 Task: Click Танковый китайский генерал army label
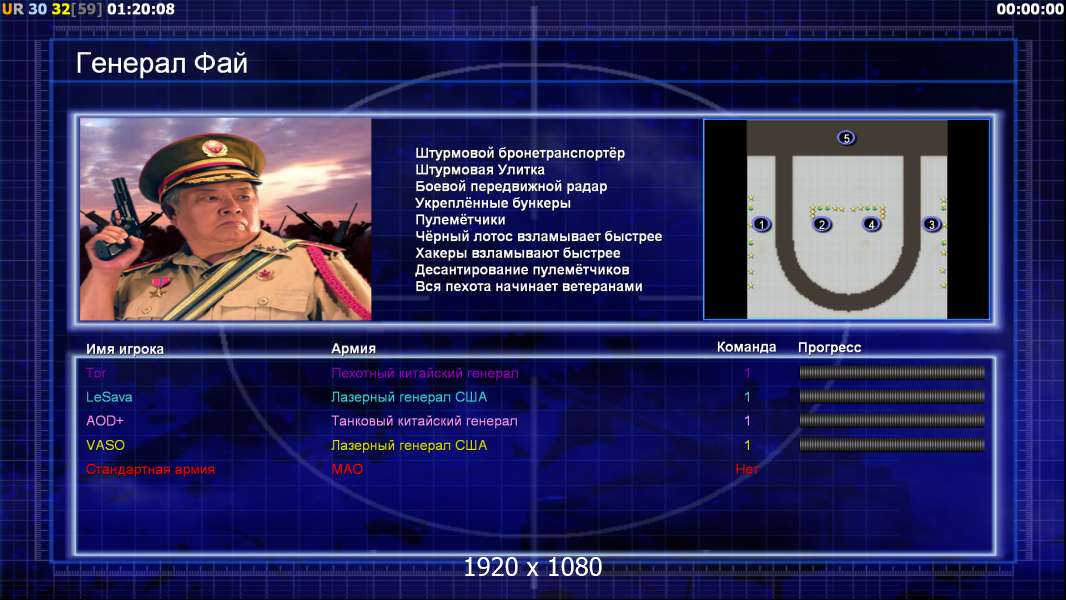[x=424, y=421]
